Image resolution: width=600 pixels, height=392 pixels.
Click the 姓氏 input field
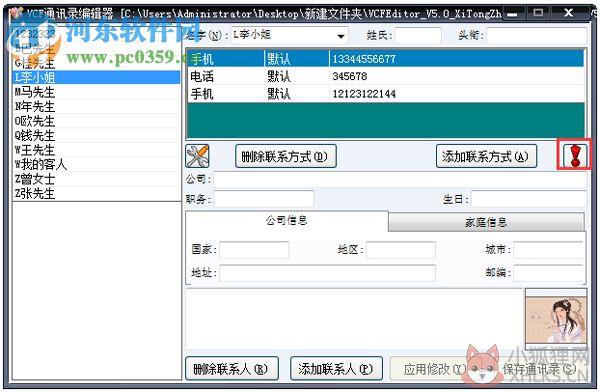418,36
